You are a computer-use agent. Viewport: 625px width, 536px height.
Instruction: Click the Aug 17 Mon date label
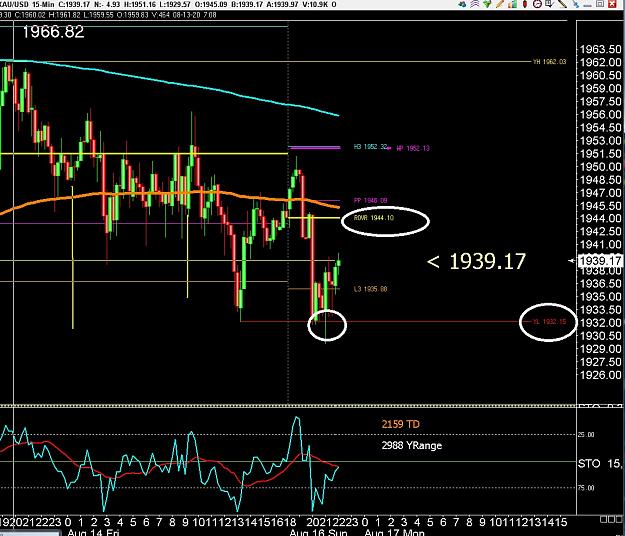point(395,532)
